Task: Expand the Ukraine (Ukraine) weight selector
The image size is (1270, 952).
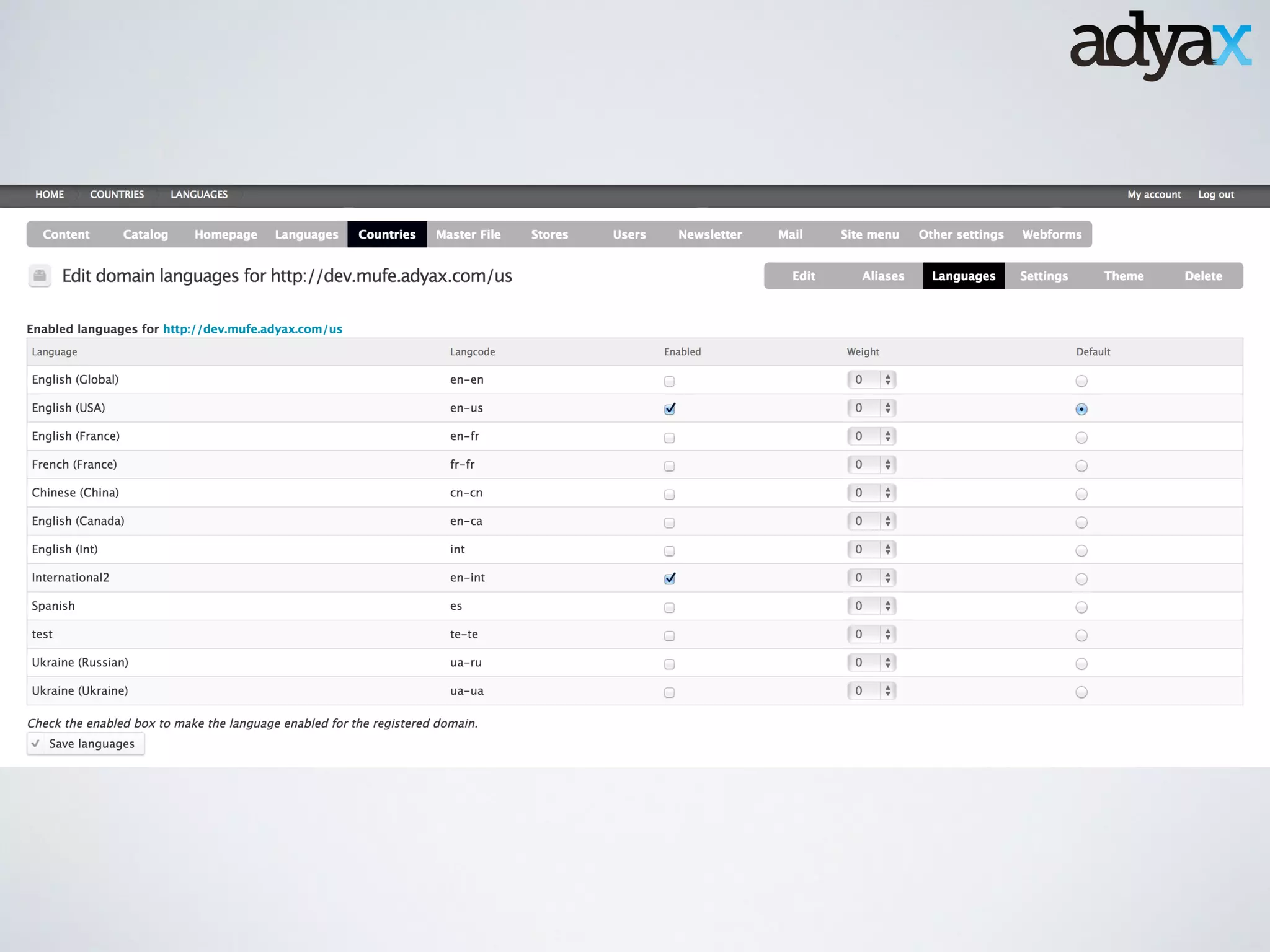Action: point(871,690)
